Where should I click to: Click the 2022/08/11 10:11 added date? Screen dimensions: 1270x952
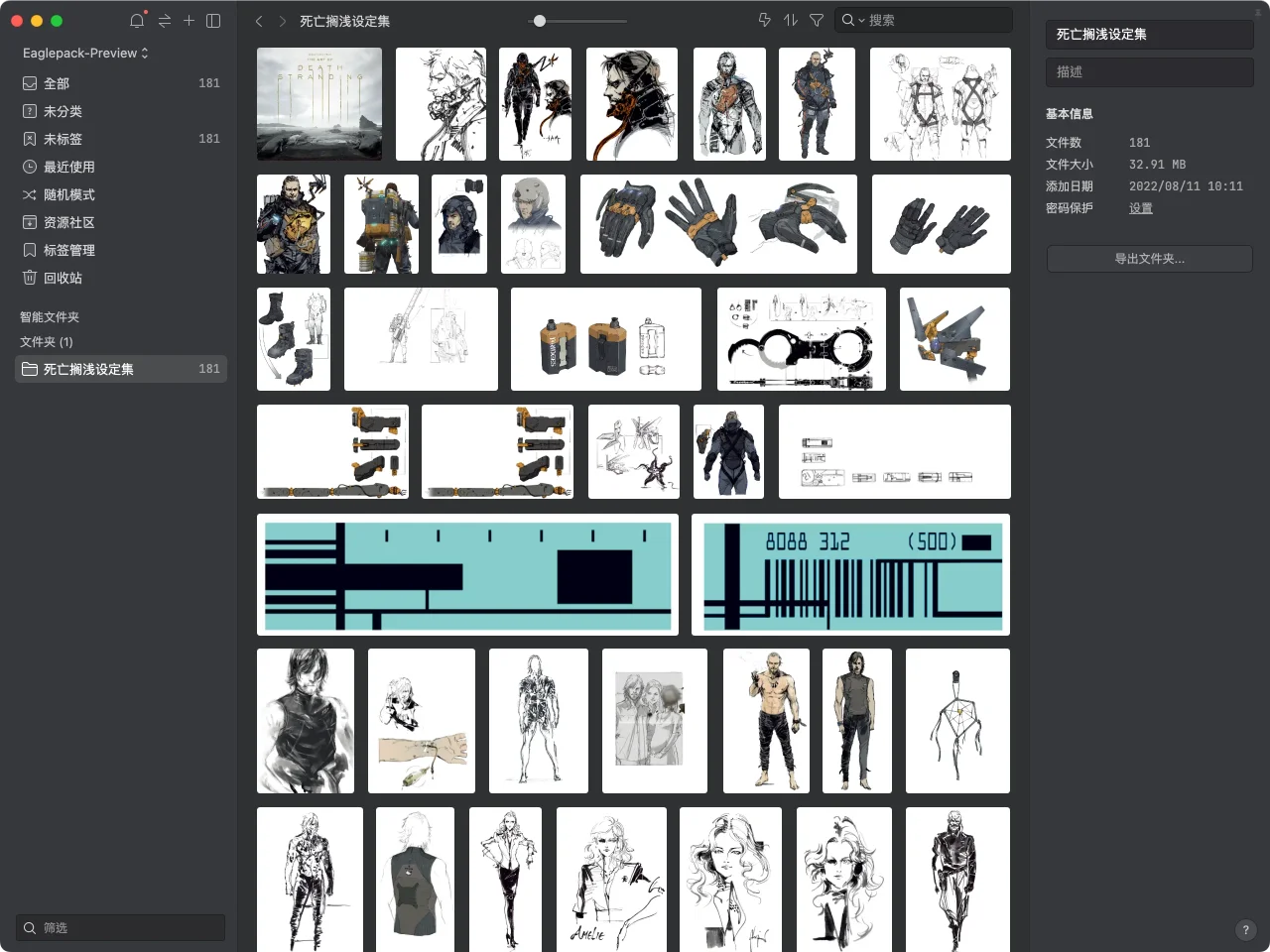[1186, 186]
